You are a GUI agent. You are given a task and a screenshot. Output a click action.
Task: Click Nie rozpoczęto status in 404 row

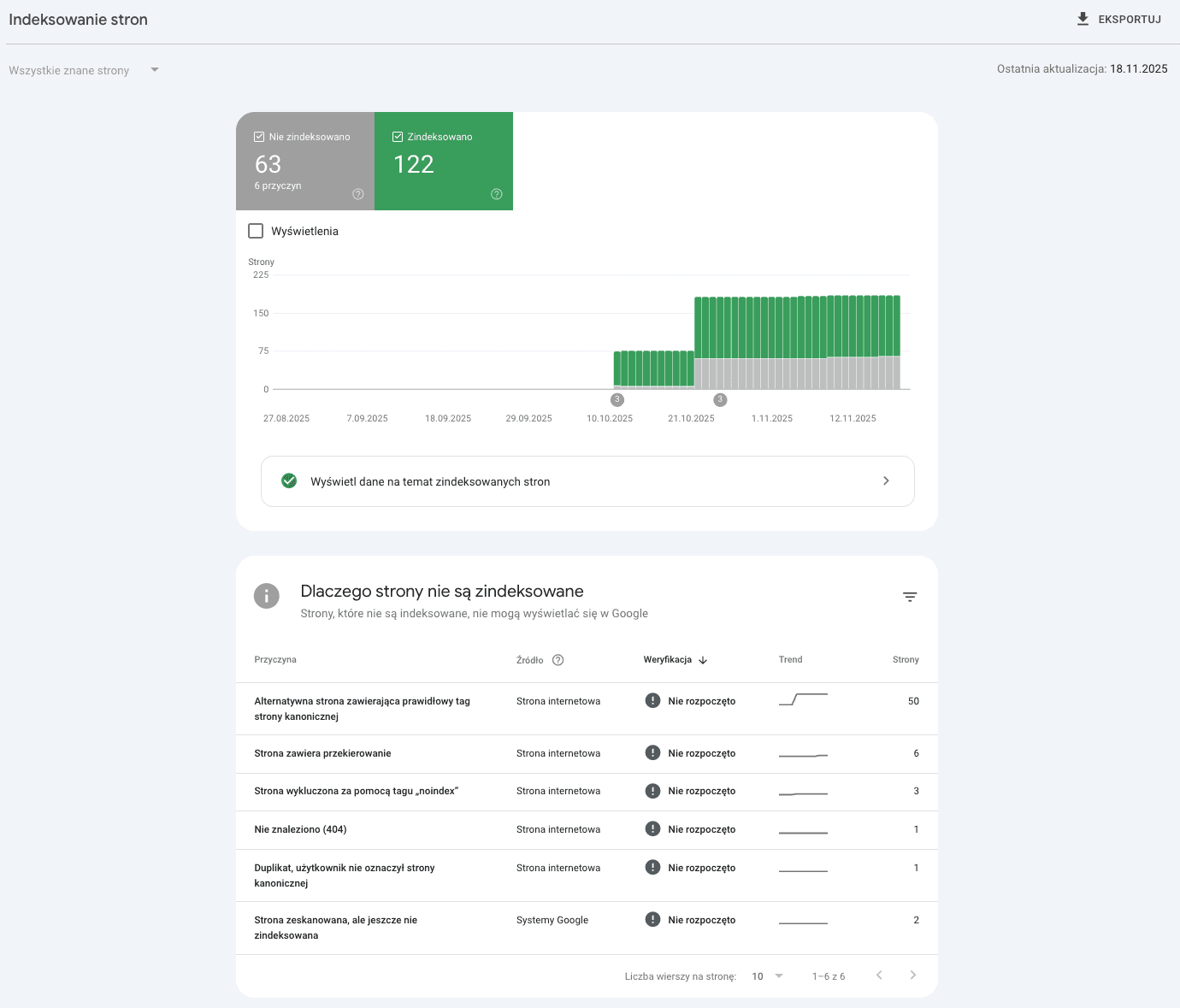pyautogui.click(x=702, y=829)
